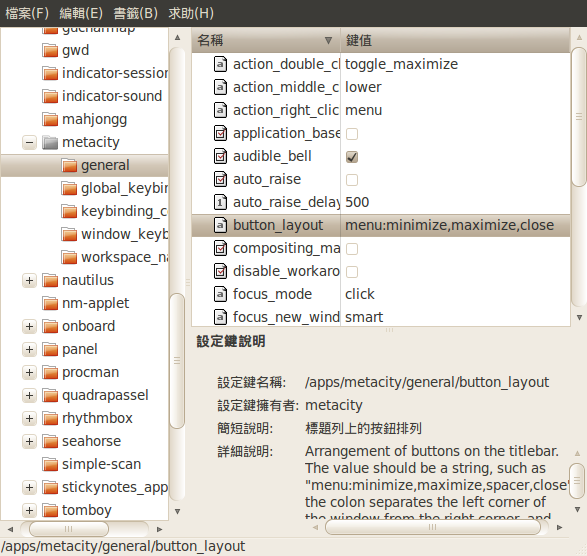Click the action_middle_click string key icon
The height and width of the screenshot is (556, 587).
(220, 87)
